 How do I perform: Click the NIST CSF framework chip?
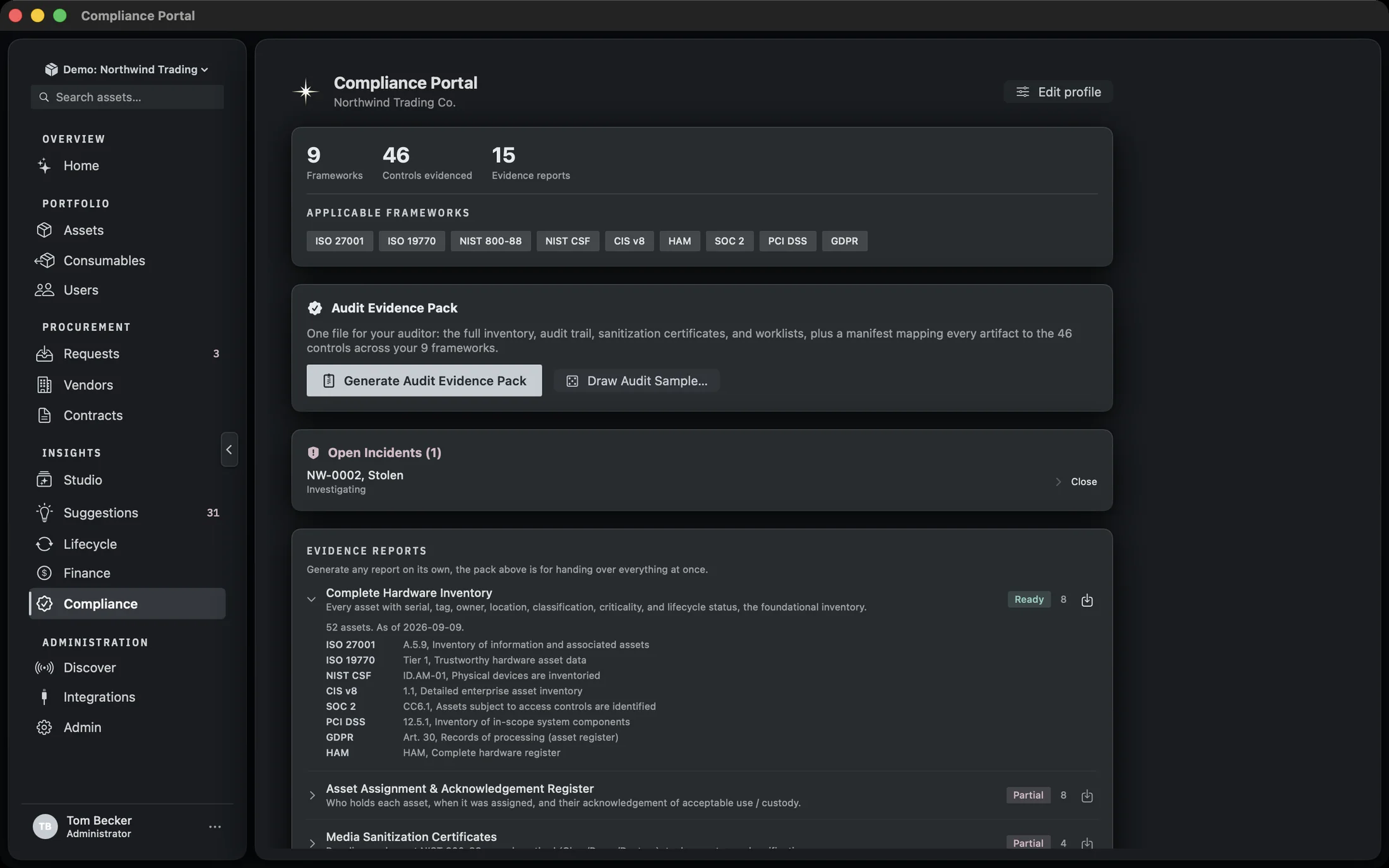click(x=568, y=241)
